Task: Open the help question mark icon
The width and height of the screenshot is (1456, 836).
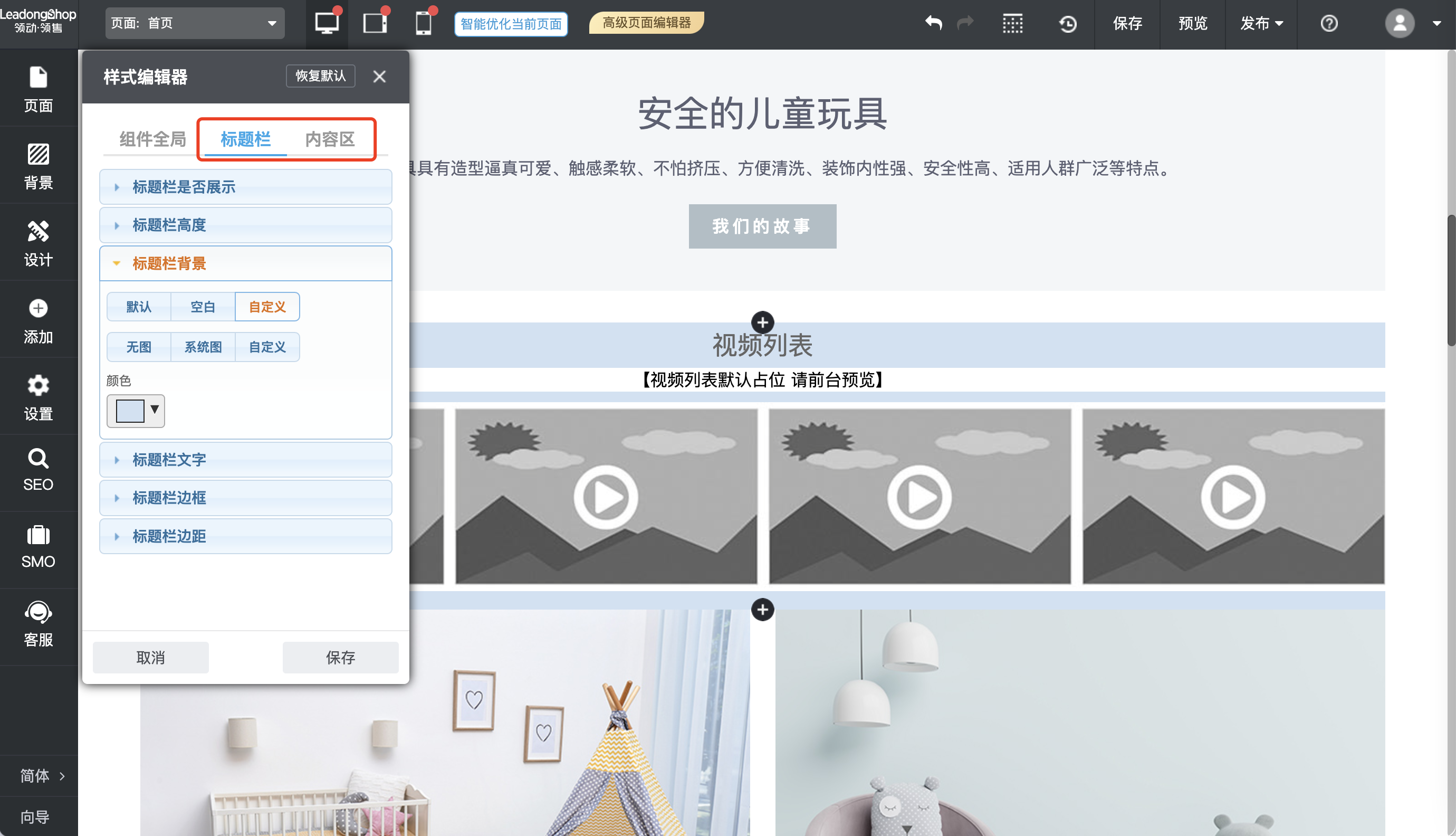Action: pos(1328,24)
